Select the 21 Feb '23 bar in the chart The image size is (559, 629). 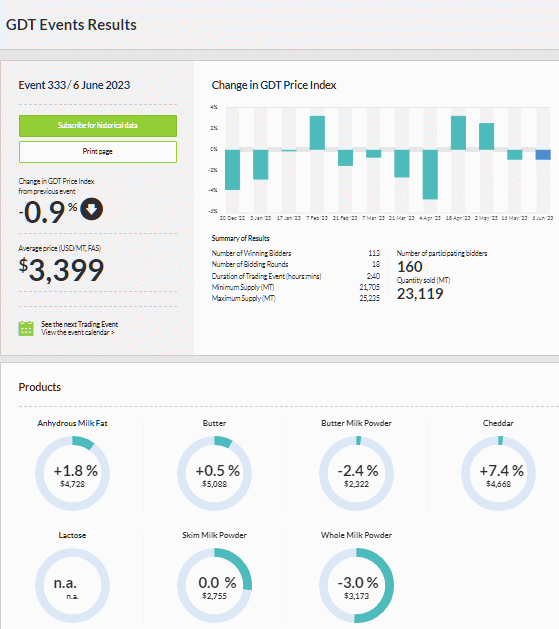(345, 158)
